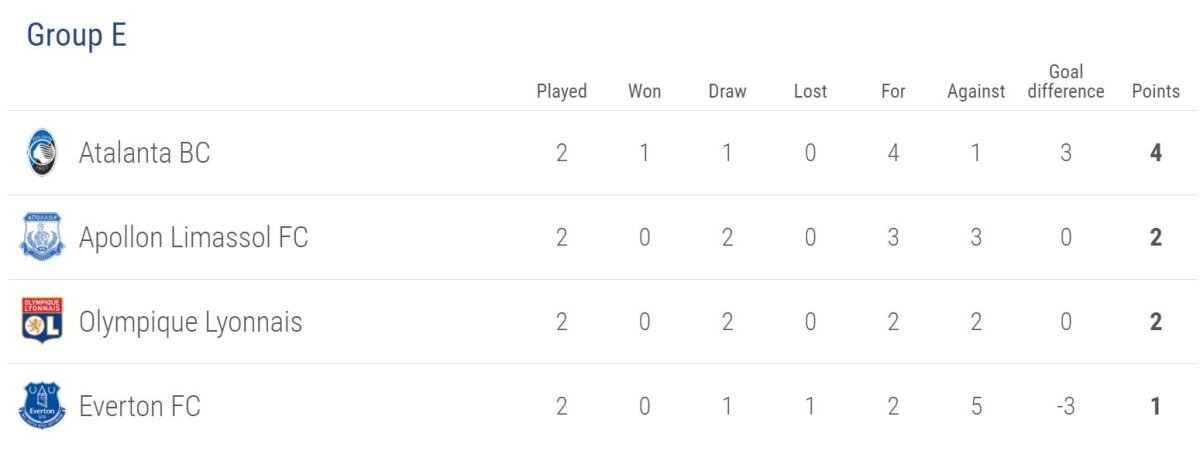This screenshot has width=1200, height=451.
Task: Sort table by Points column header
Action: 1155,91
